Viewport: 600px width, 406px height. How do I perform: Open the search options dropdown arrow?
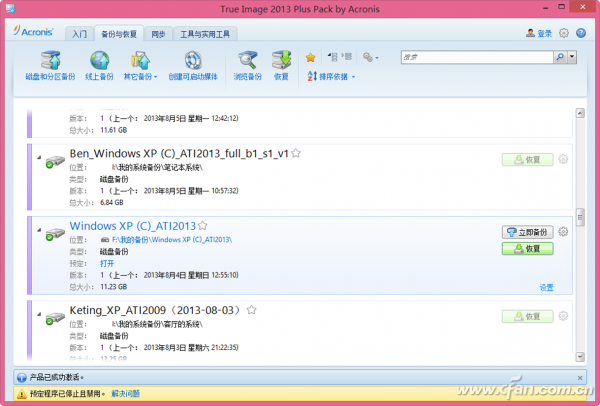tap(572, 57)
